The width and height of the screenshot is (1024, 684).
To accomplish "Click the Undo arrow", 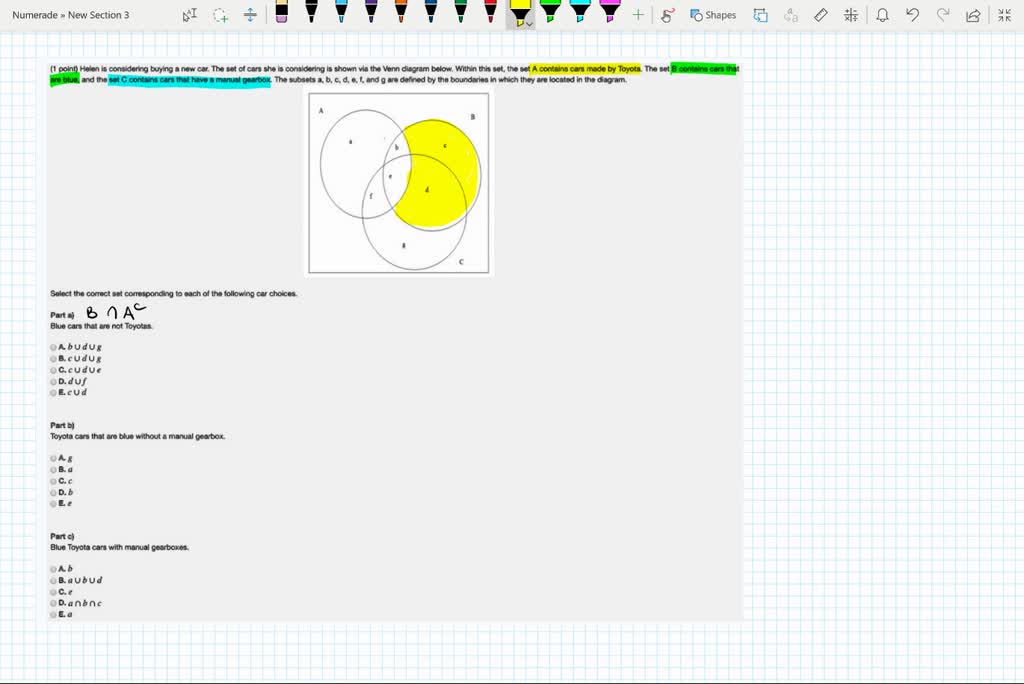I will click(x=912, y=15).
